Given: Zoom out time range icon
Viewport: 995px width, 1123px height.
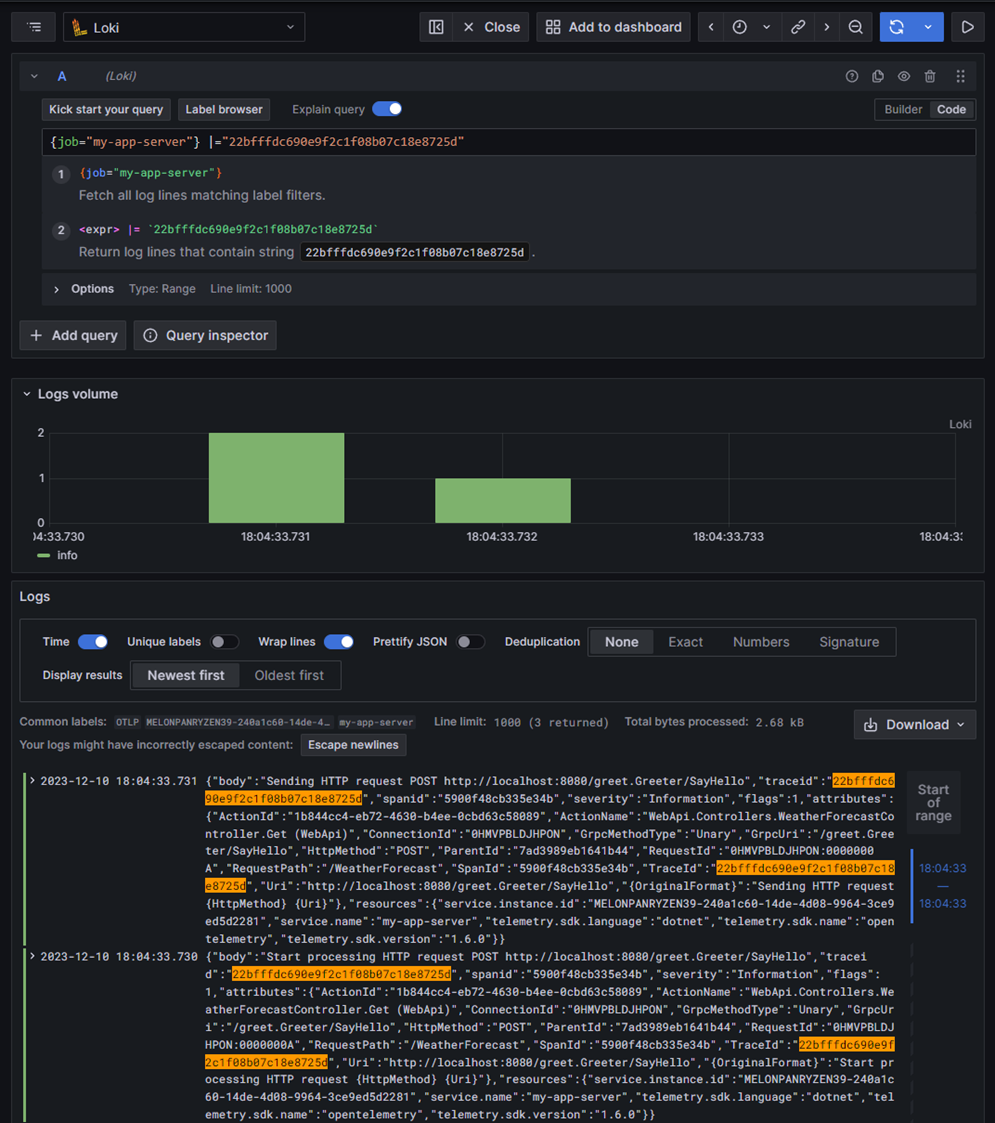Looking at the screenshot, I should click(855, 27).
